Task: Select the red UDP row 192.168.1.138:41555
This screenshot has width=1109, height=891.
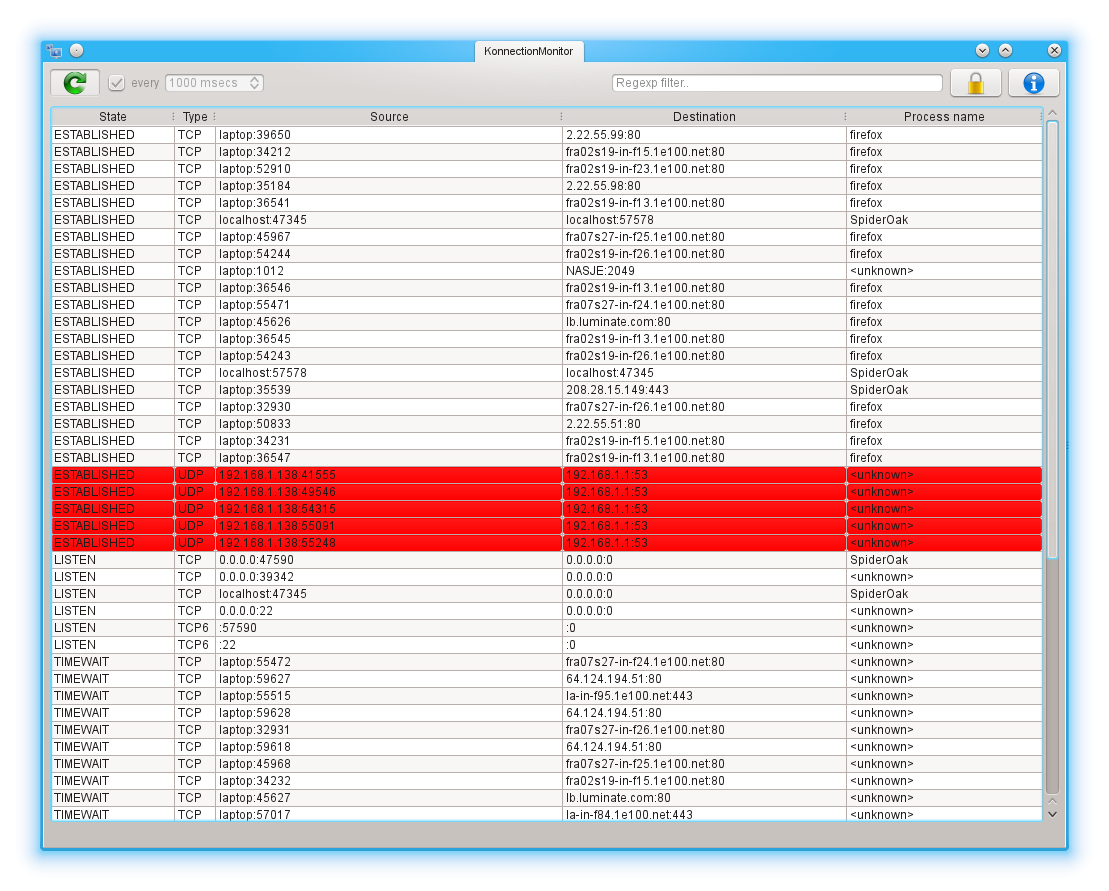Action: click(x=547, y=474)
